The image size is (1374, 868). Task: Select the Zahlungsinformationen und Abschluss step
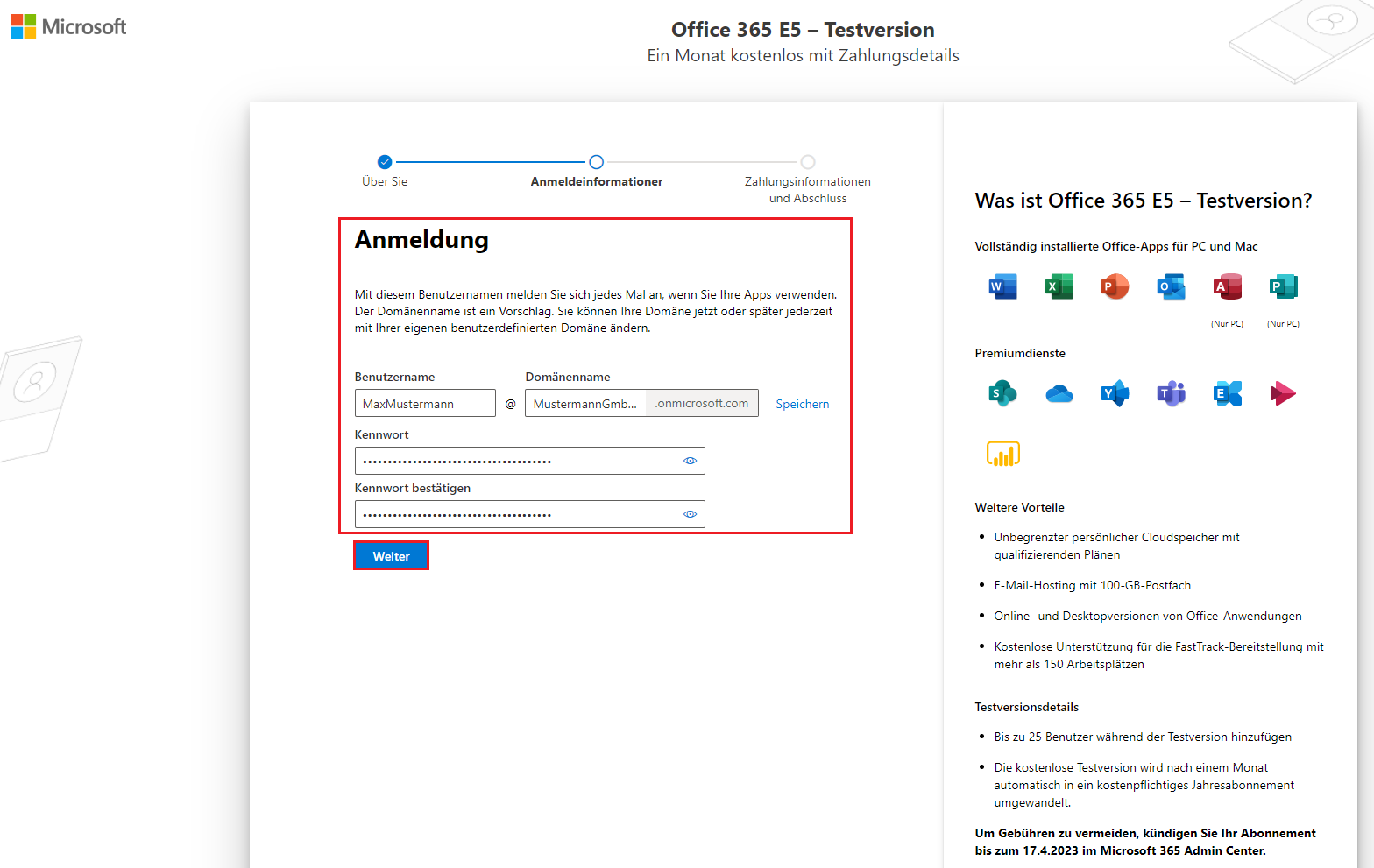[x=808, y=162]
